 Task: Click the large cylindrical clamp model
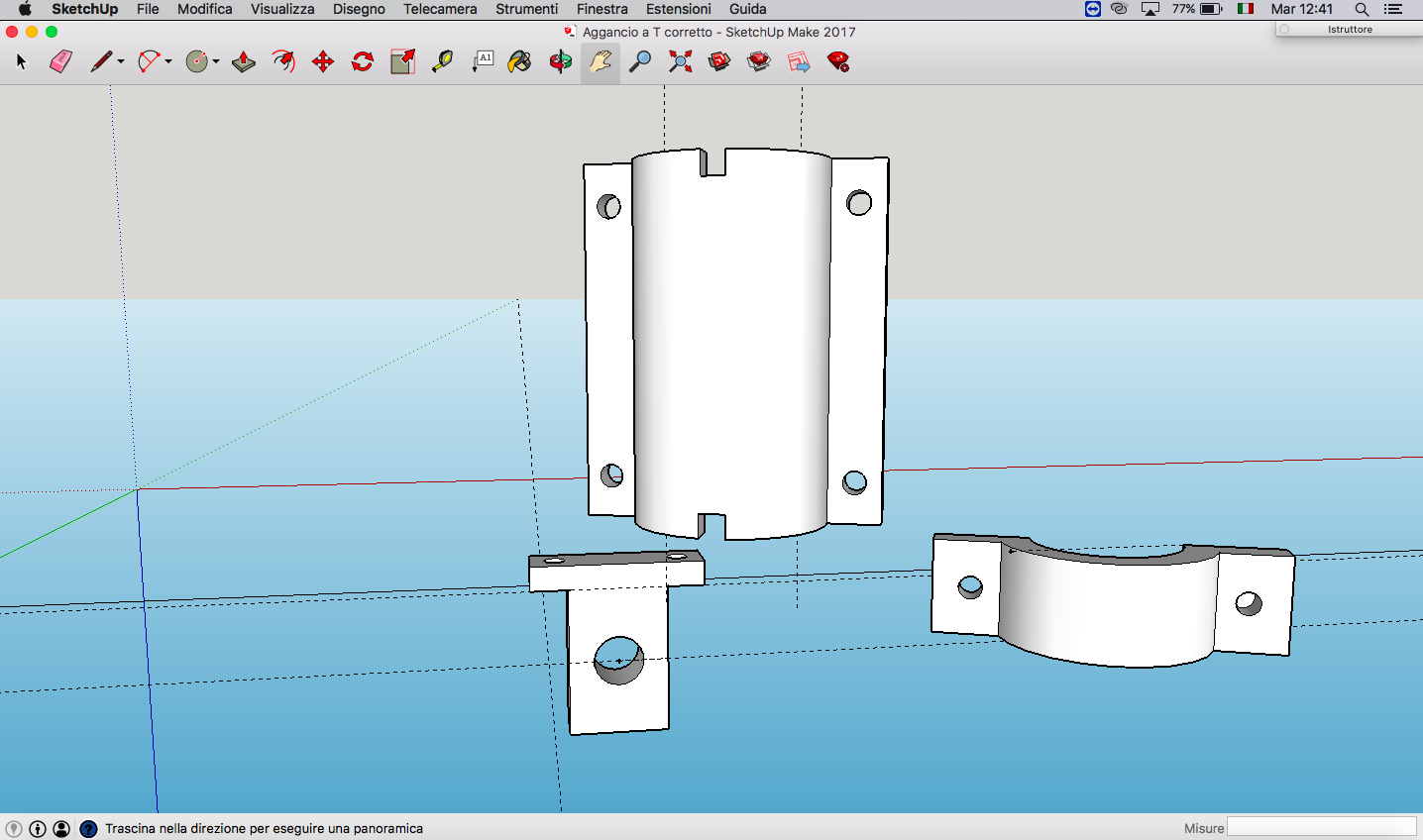point(734,343)
